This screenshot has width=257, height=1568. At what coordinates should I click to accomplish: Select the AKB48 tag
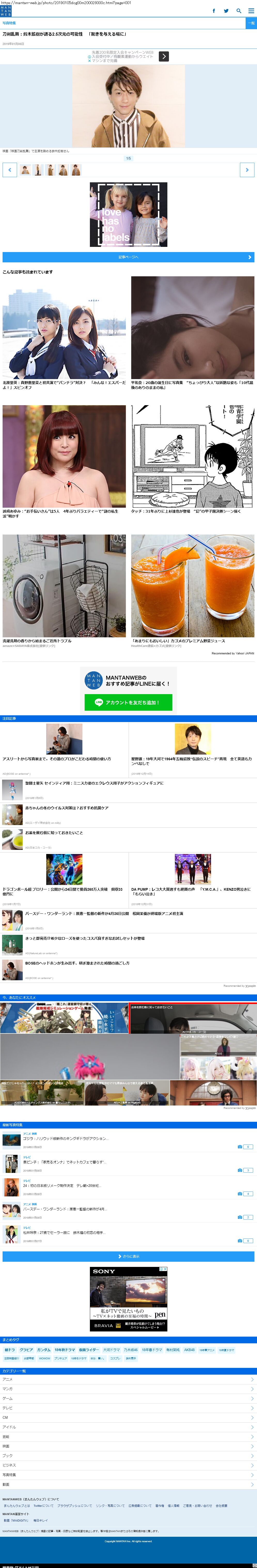pos(189,1350)
